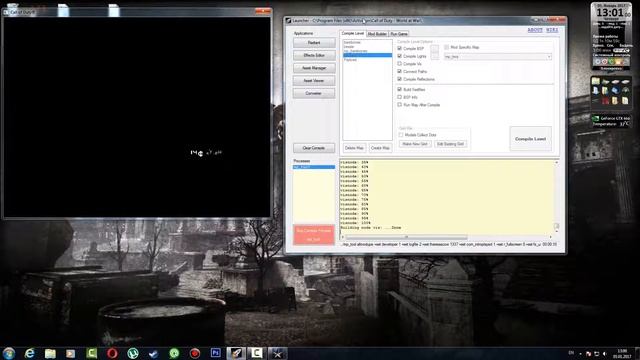Switch to the Run Game tab

click(x=399, y=34)
